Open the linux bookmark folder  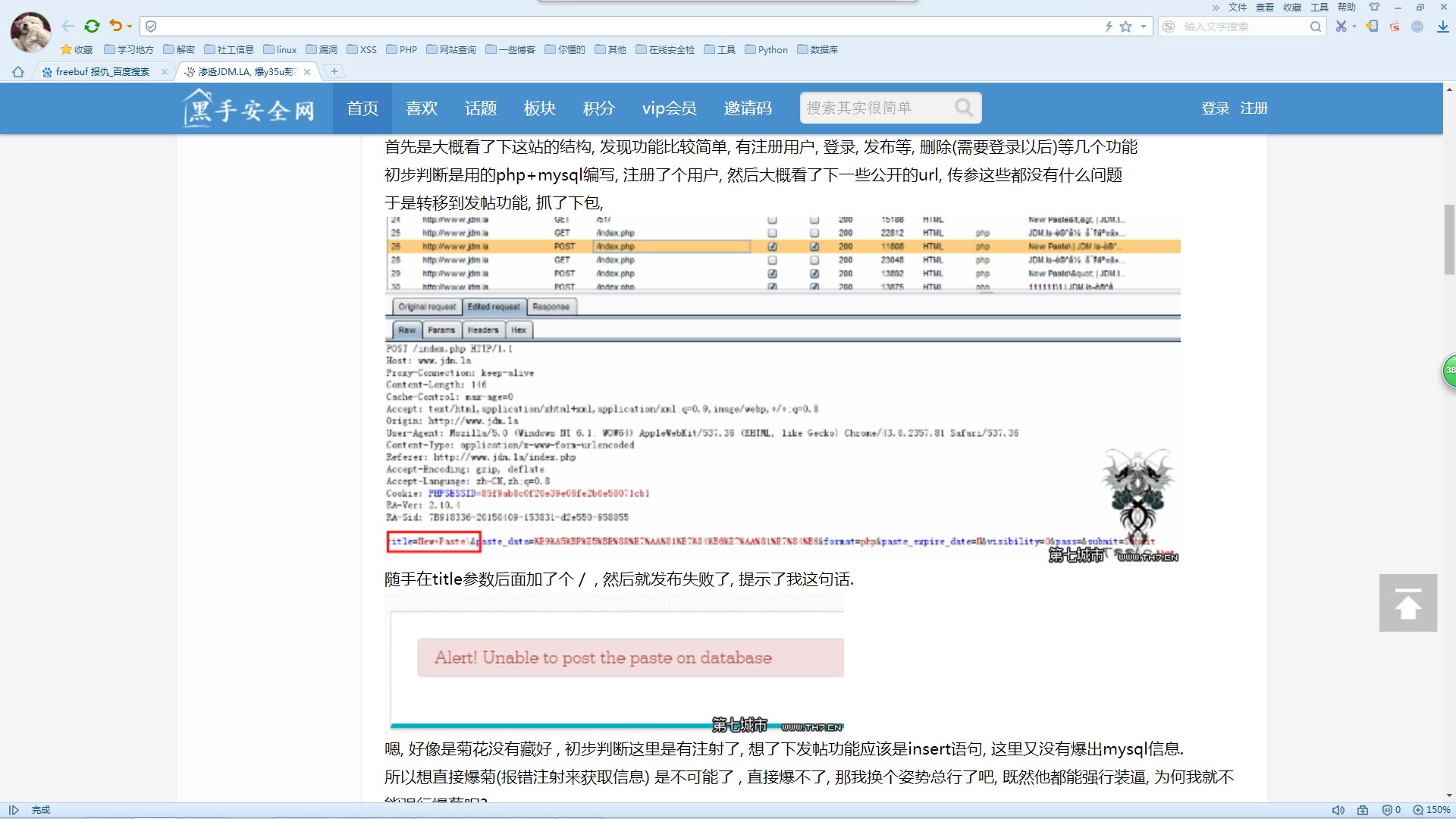(280, 49)
